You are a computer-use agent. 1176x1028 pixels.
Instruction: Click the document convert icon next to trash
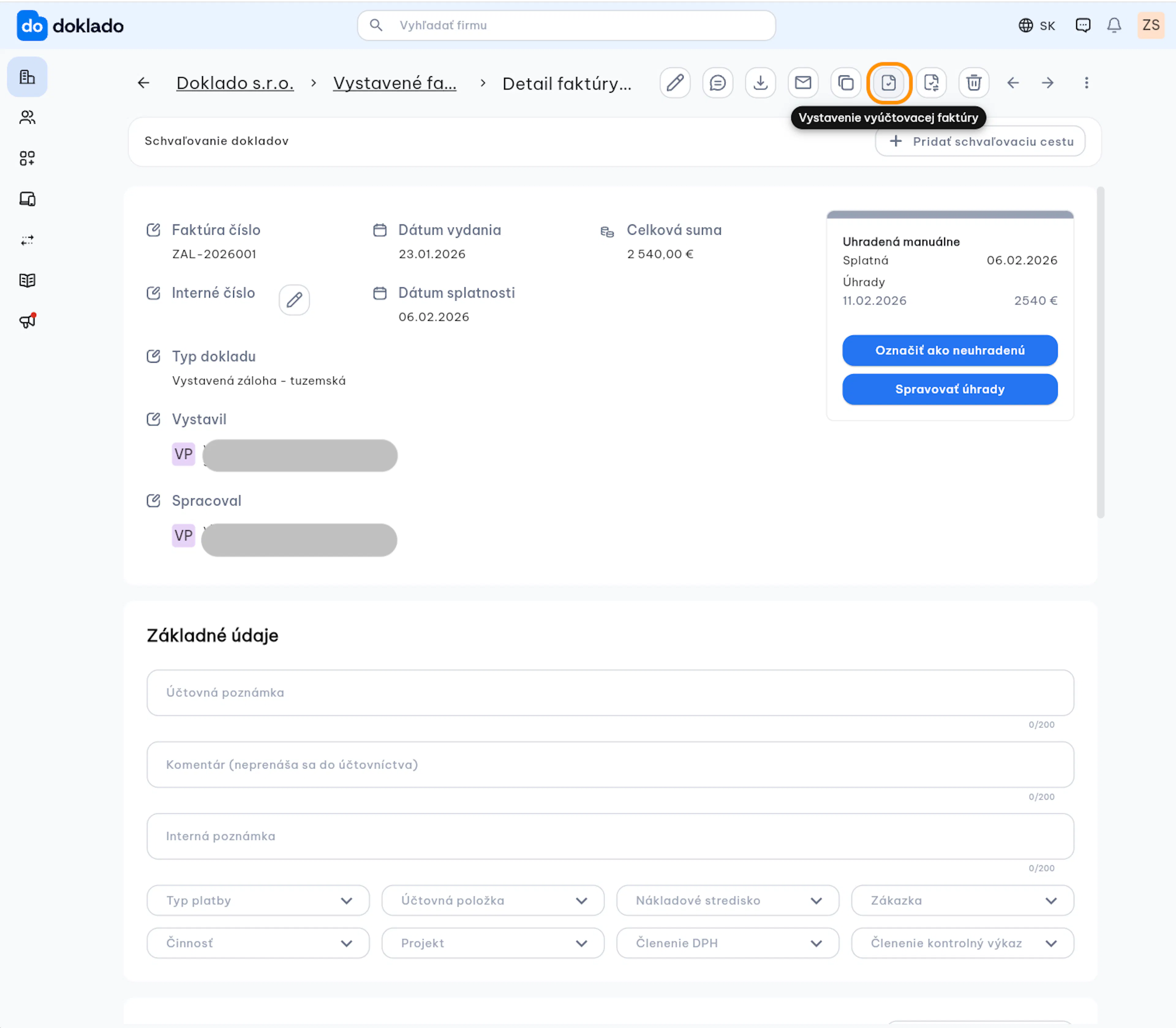pos(931,83)
